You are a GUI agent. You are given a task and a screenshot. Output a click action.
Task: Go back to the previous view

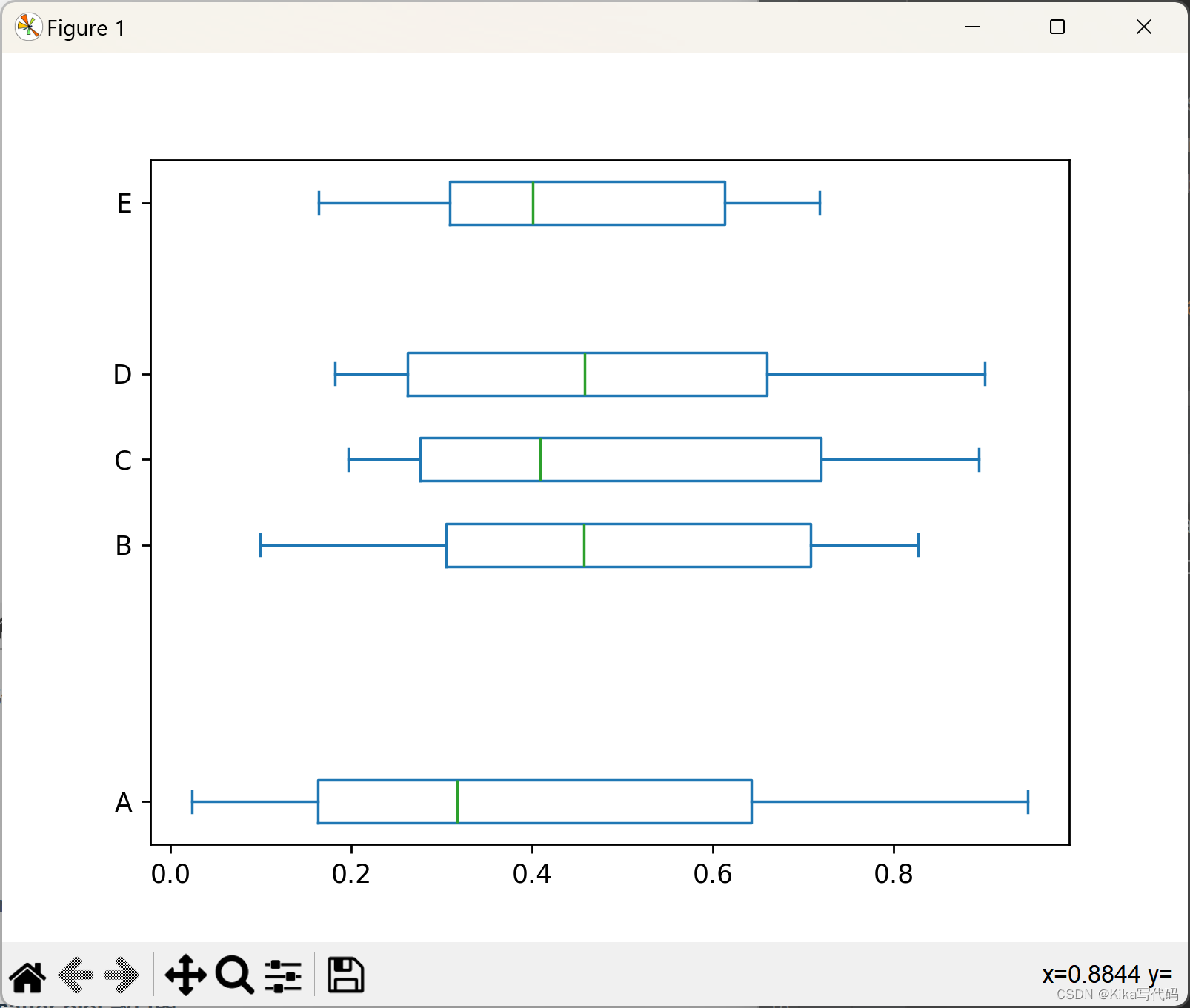(x=76, y=975)
